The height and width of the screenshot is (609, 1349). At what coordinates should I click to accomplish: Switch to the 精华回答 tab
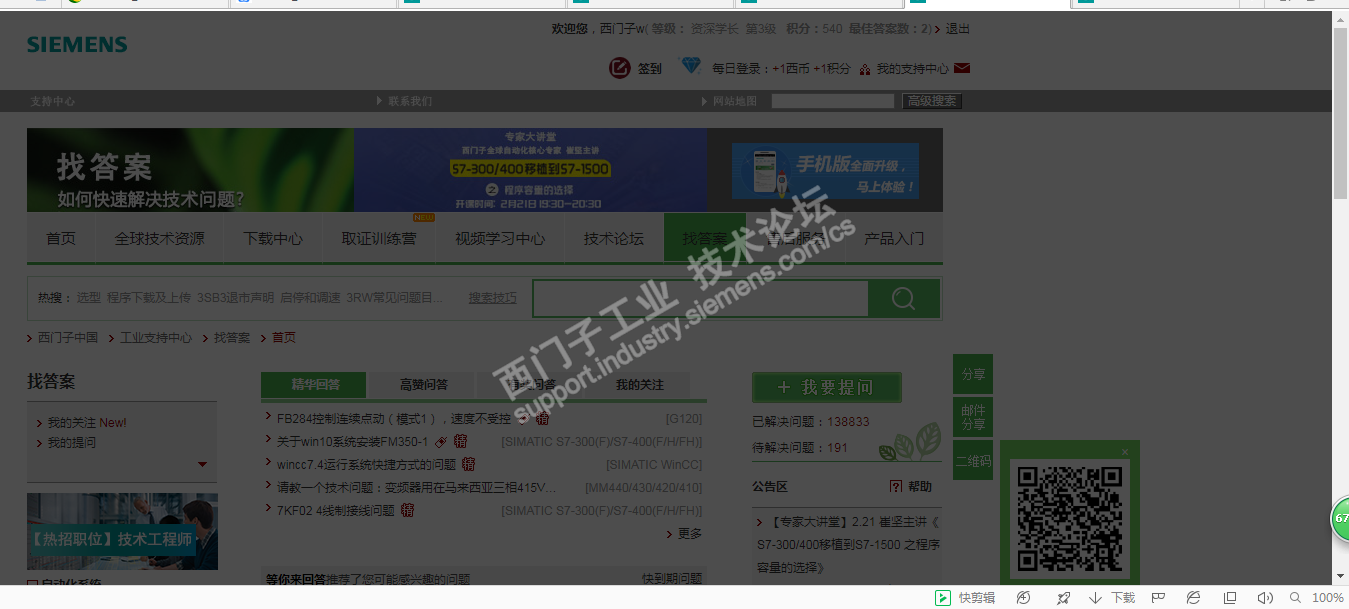pos(315,385)
